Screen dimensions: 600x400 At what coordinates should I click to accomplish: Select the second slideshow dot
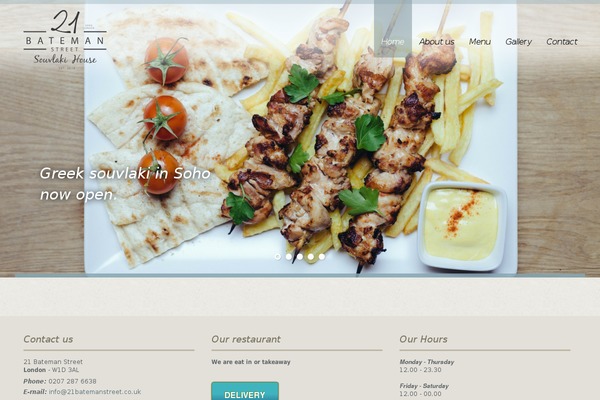289,257
